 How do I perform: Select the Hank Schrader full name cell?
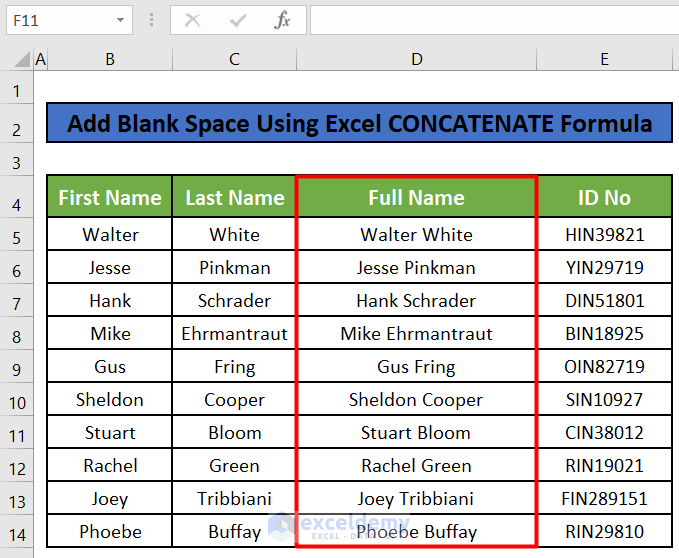pos(417,300)
